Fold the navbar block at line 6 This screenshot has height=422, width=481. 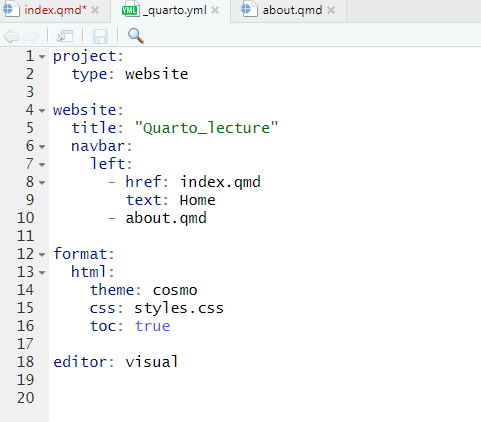point(42,147)
